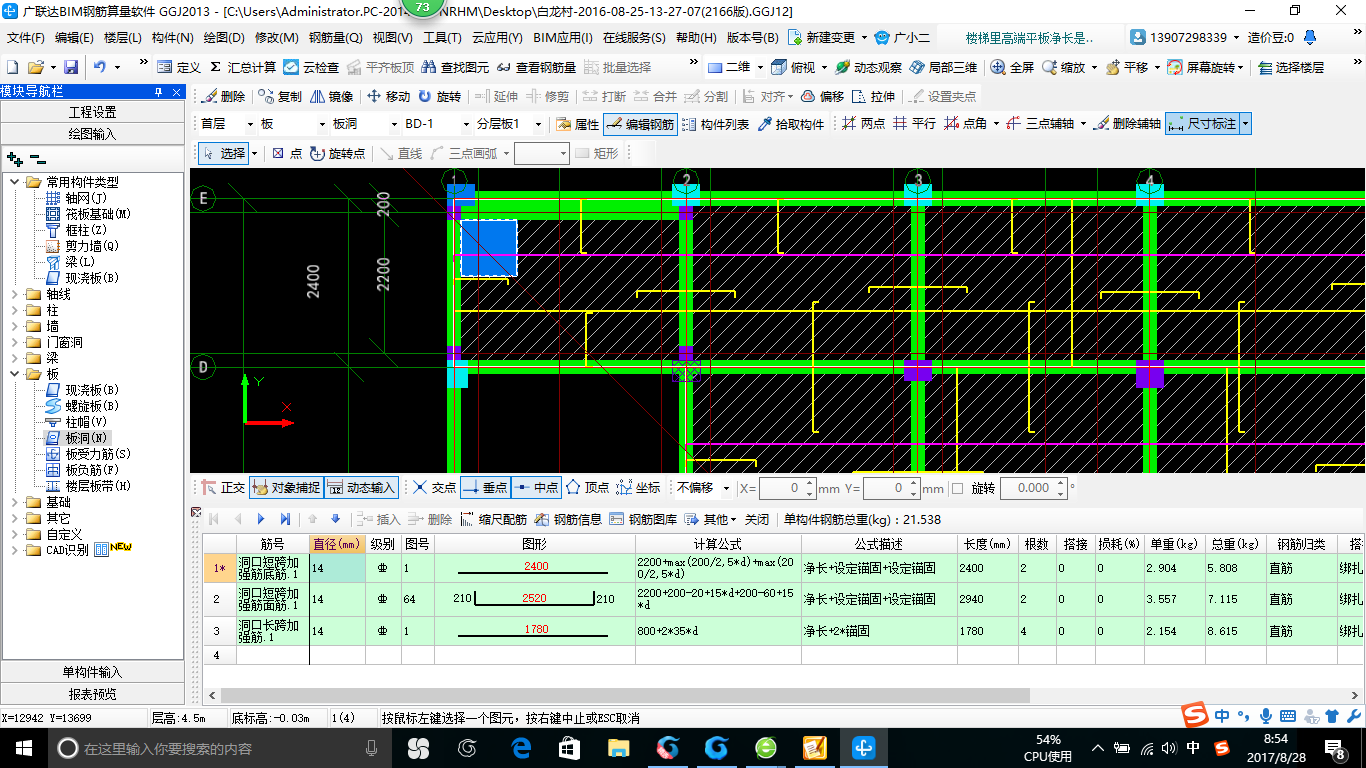Switch to 局部三维 partial 3D view

(943, 67)
